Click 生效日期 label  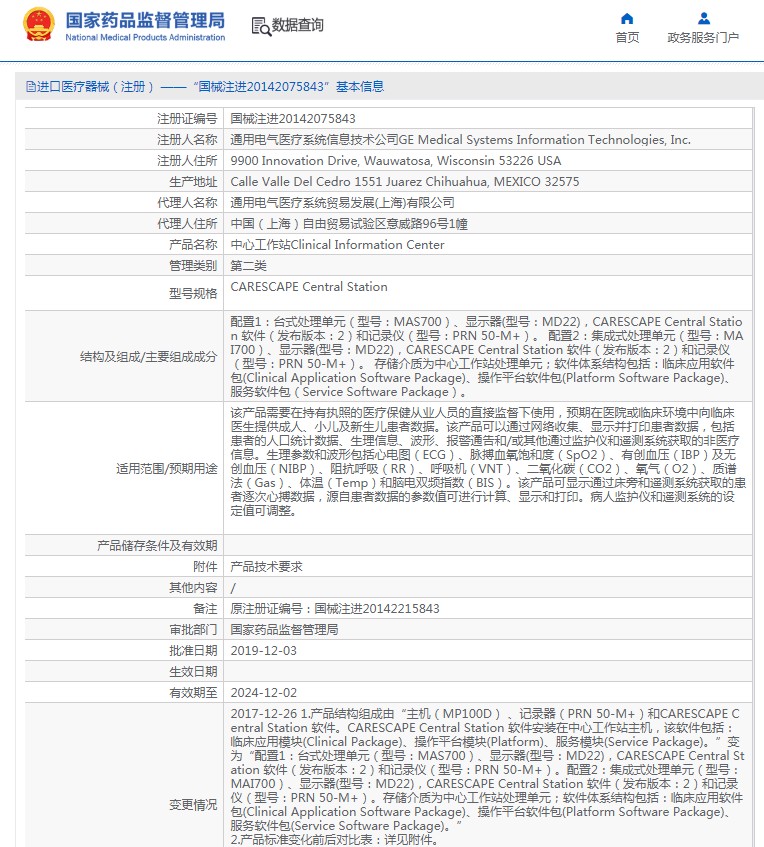193,672
